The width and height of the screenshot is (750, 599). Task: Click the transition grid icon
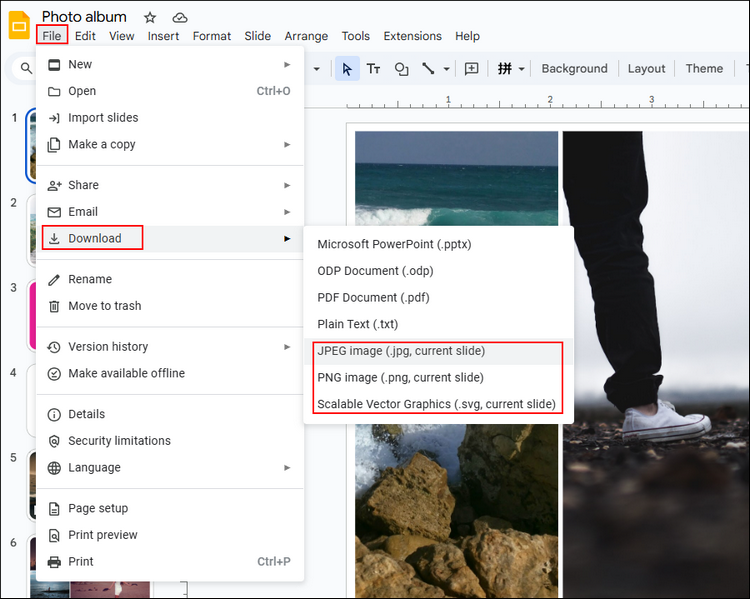pyautogui.click(x=505, y=69)
